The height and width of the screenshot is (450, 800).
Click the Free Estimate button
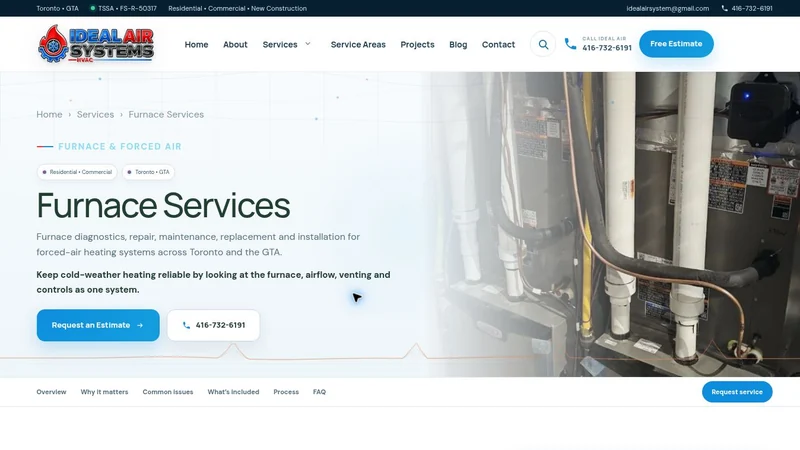[676, 44]
